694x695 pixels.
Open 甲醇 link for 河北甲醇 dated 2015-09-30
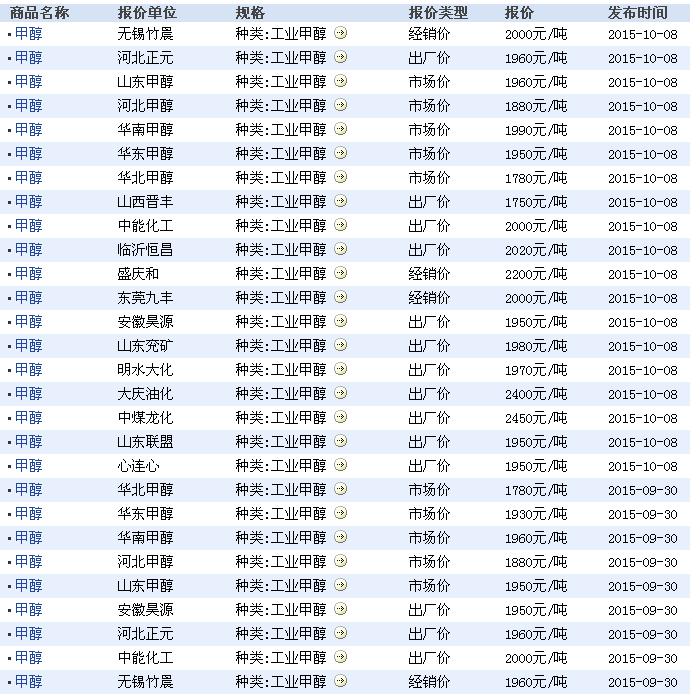[29, 562]
